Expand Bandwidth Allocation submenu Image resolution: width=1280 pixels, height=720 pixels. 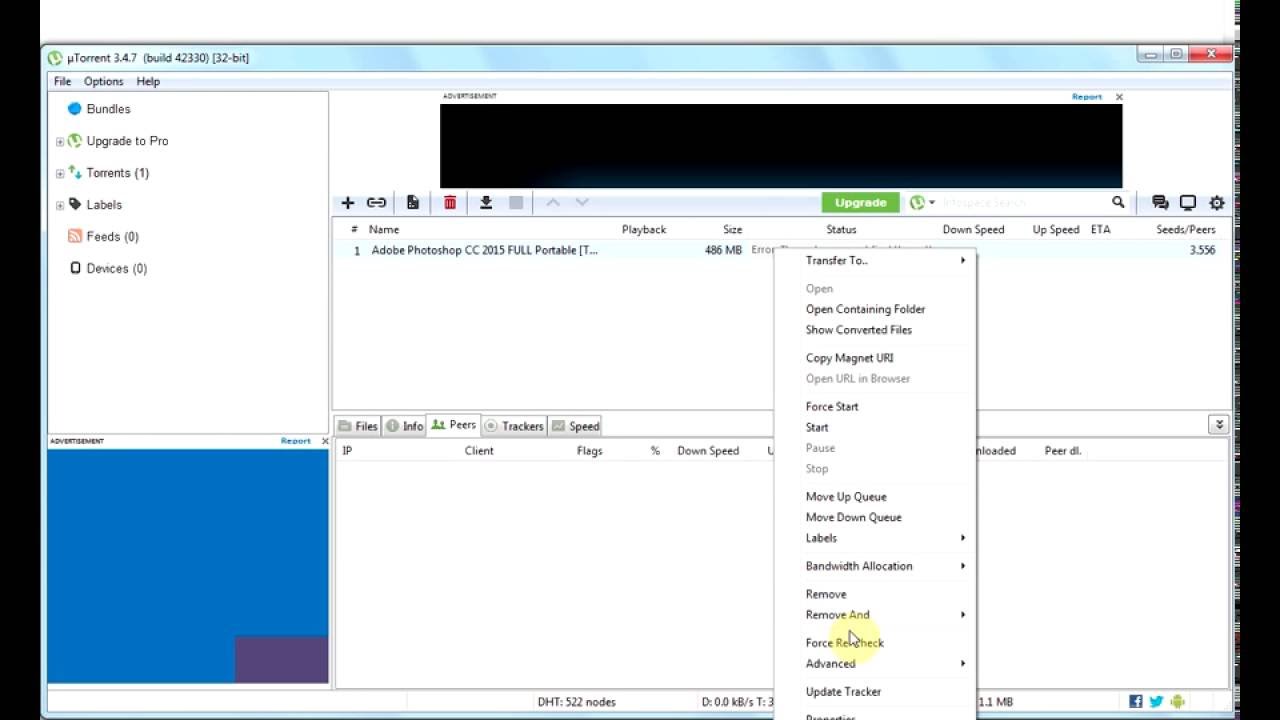point(875,566)
